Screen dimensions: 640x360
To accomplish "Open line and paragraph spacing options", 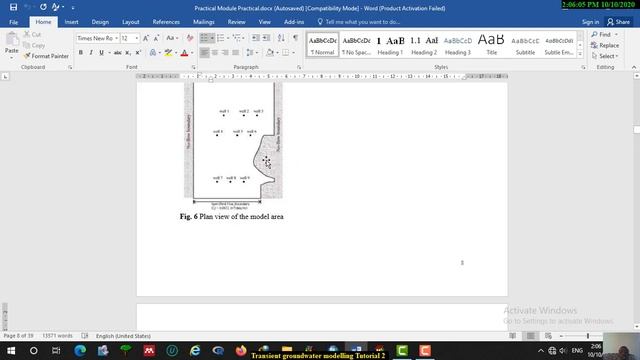I will pos(251,52).
